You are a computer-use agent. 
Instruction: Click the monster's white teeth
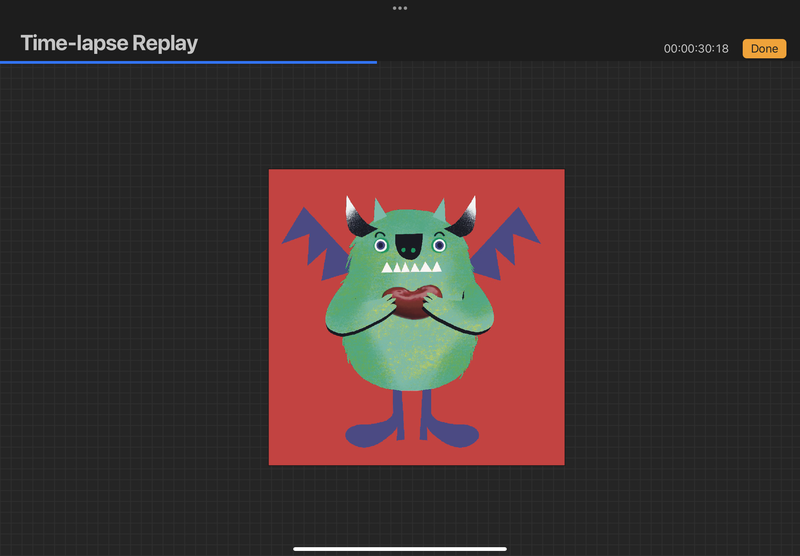(408, 267)
